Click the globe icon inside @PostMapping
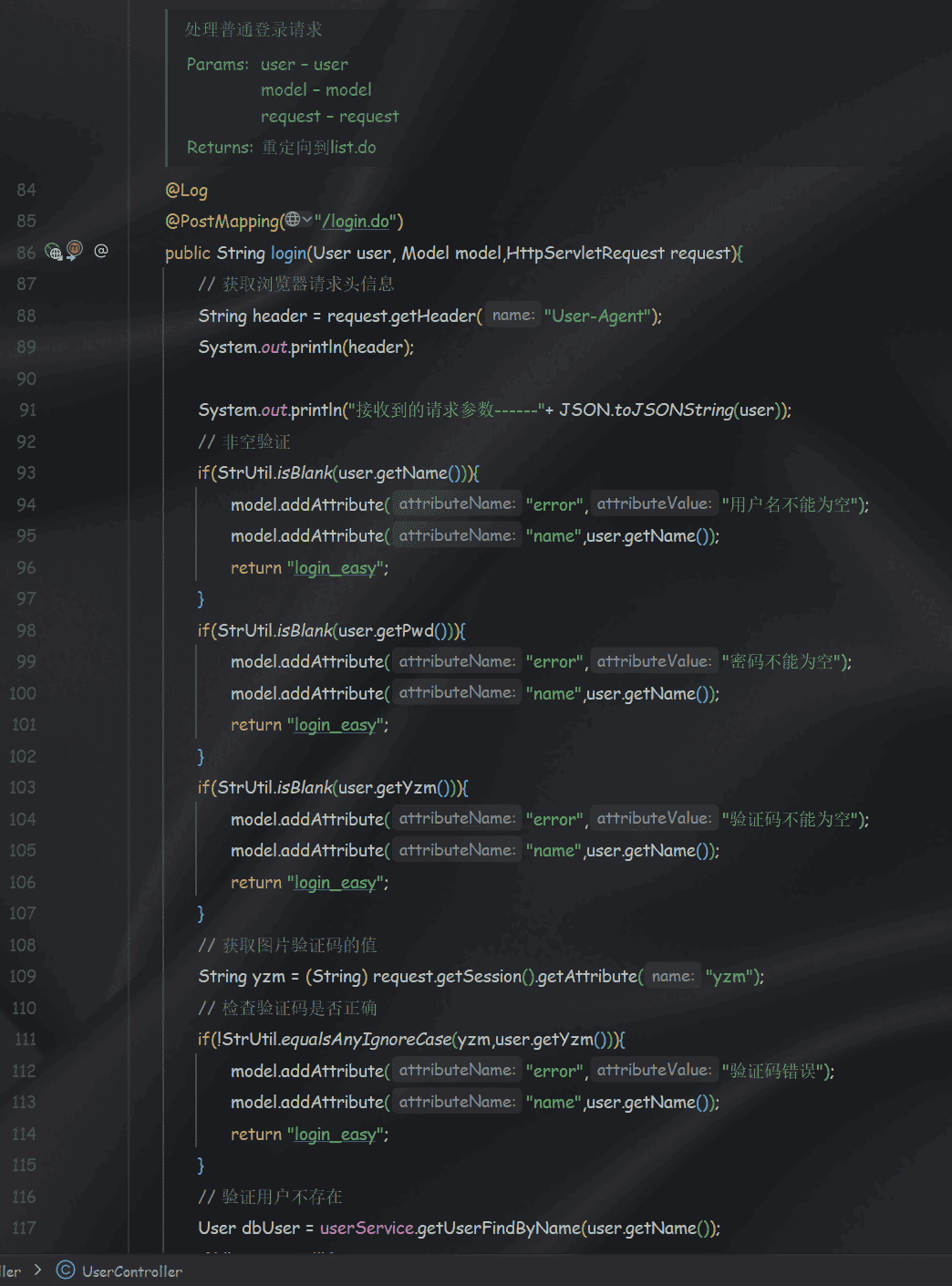The width and height of the screenshot is (952, 1286). [x=293, y=220]
